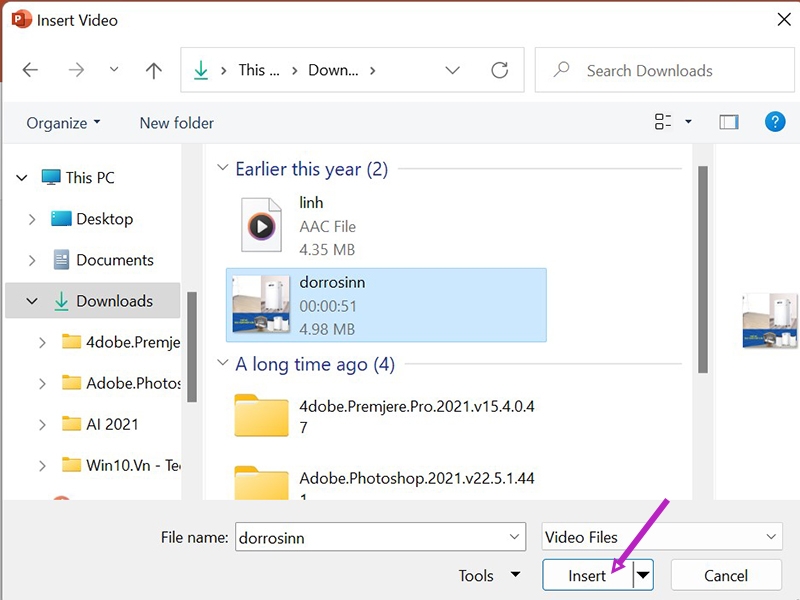Expand the Documents tree node
This screenshot has height=600, width=800.
point(32,260)
